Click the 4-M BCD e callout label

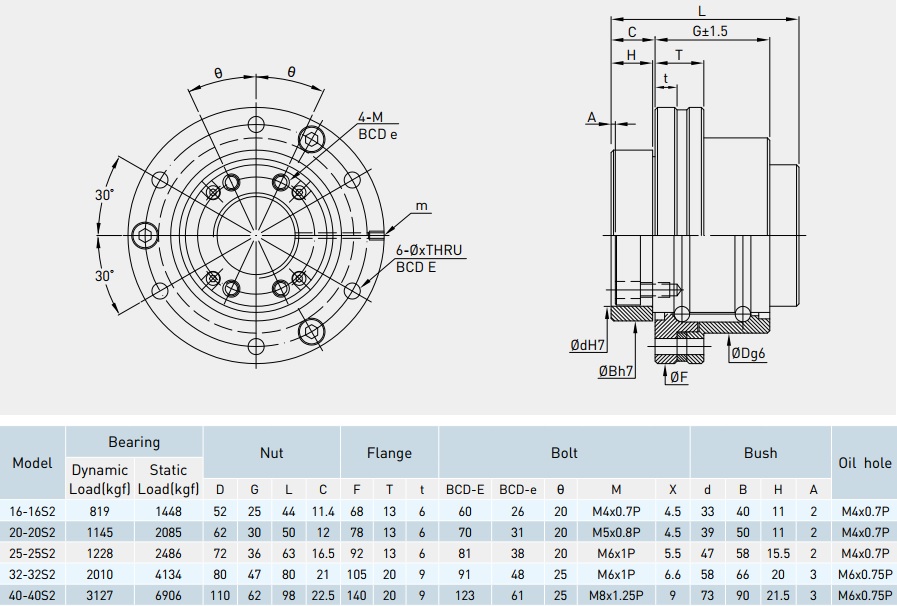pyautogui.click(x=377, y=126)
